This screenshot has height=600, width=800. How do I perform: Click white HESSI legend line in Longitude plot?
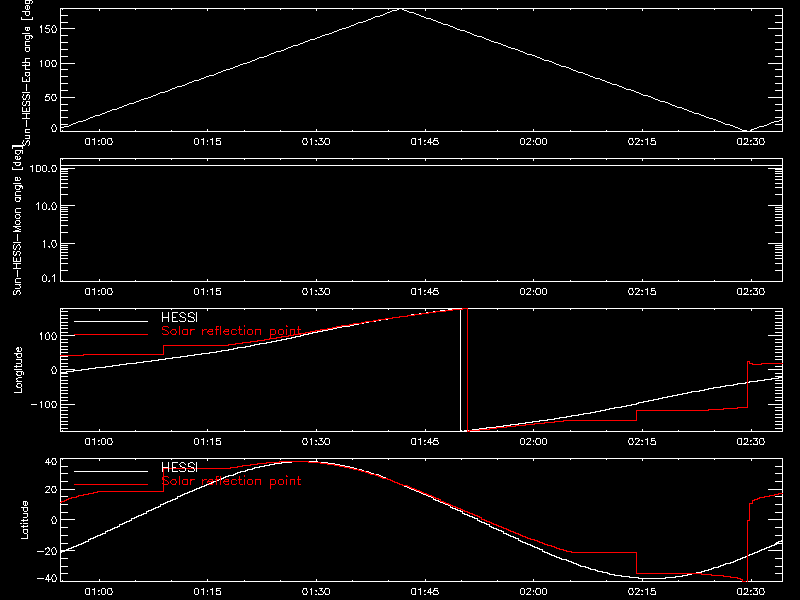click(x=111, y=321)
